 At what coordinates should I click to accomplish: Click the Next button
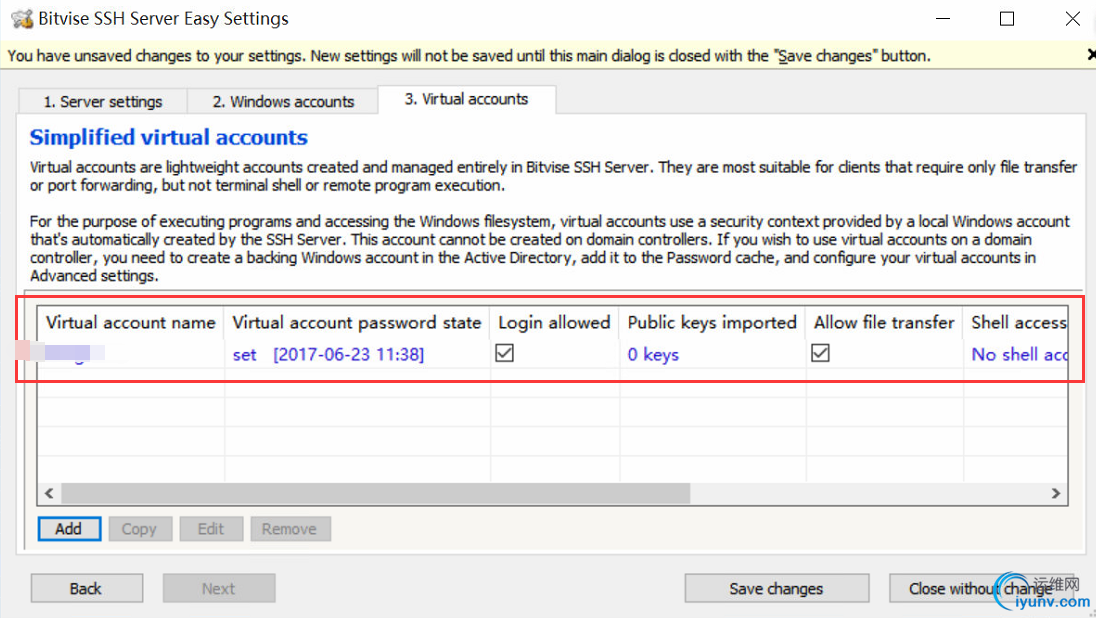tap(218, 589)
